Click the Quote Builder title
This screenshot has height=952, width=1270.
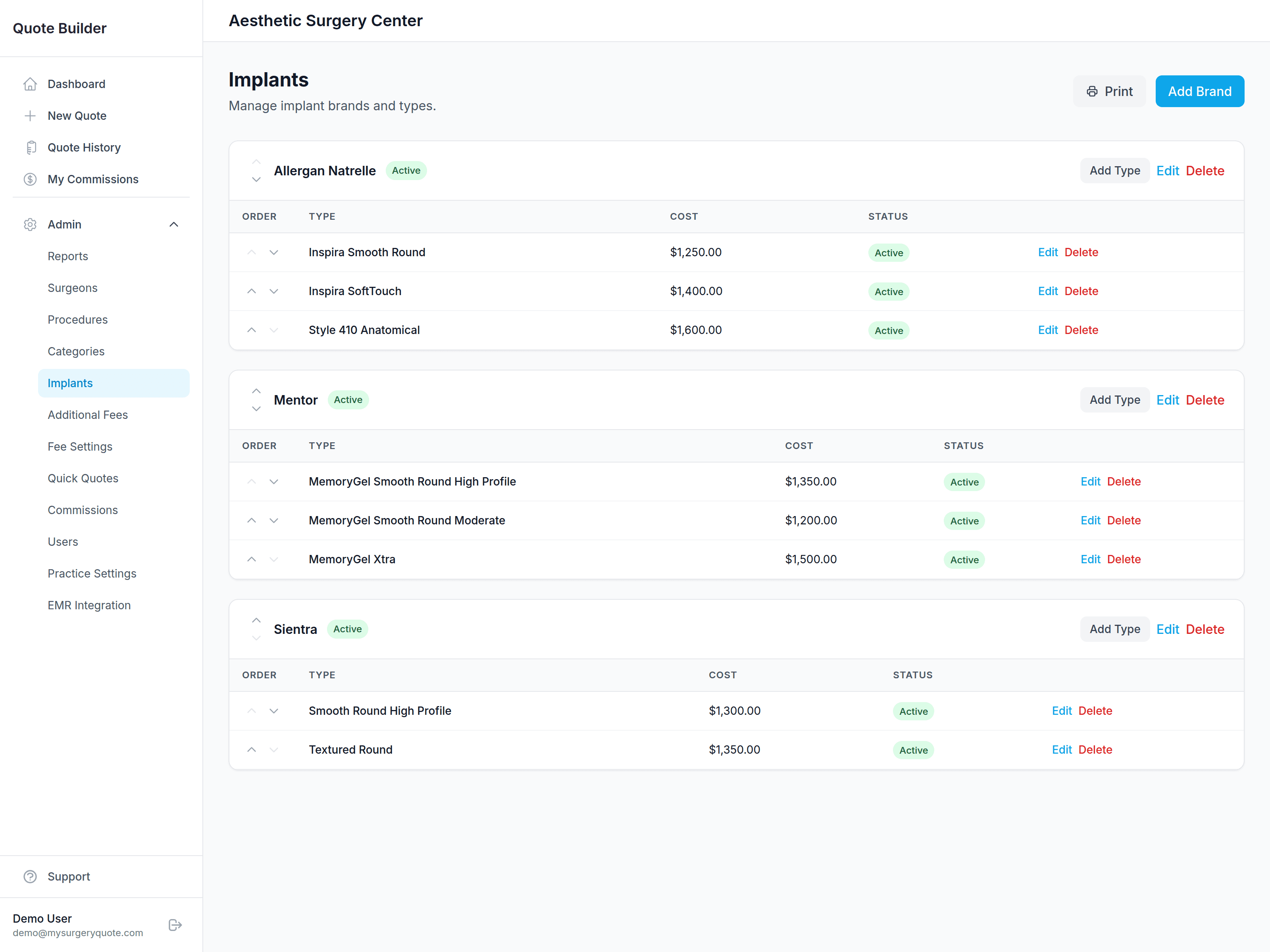click(60, 28)
